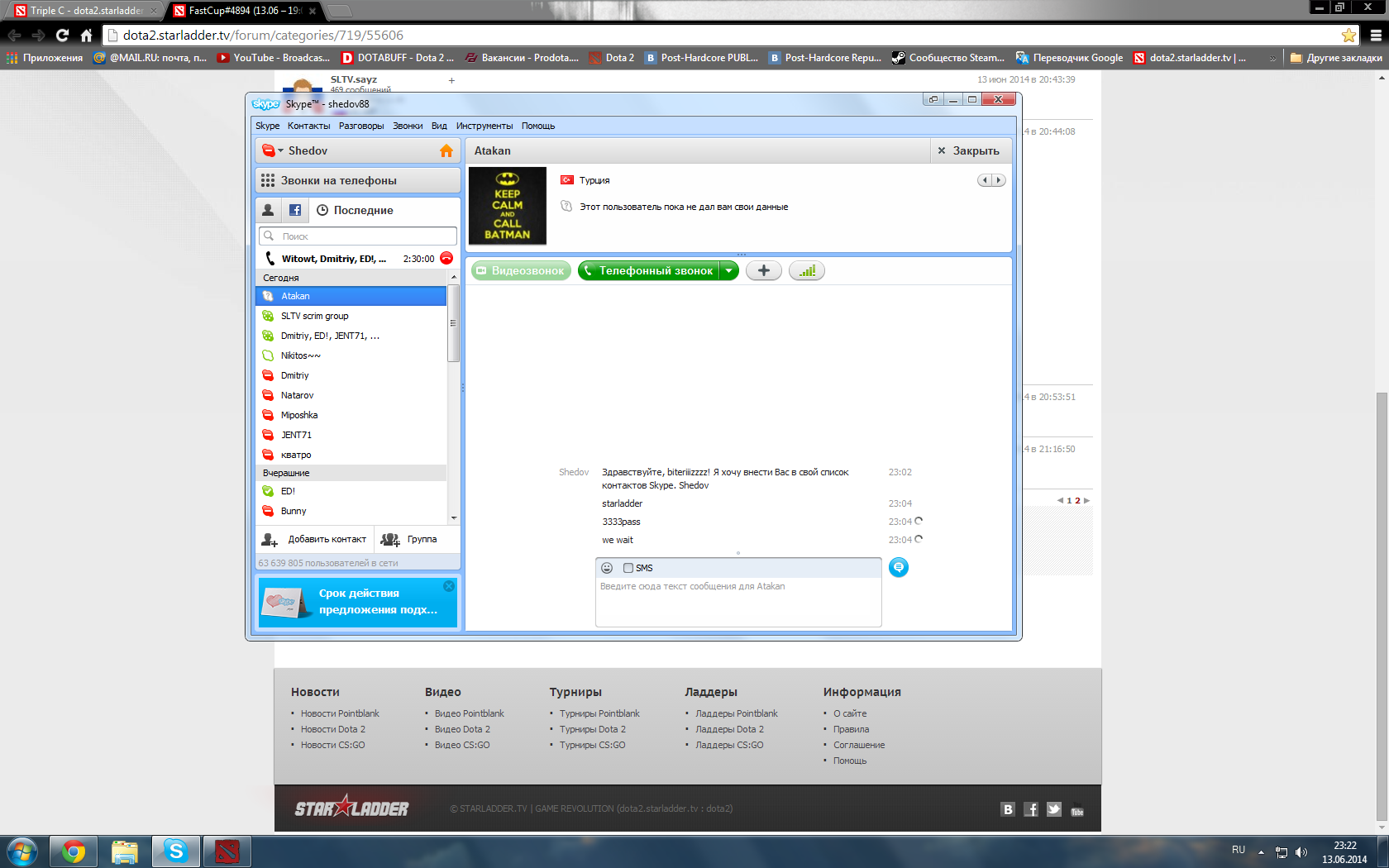Select the Miposhka contact
The width and height of the screenshot is (1389, 868).
coord(351,415)
